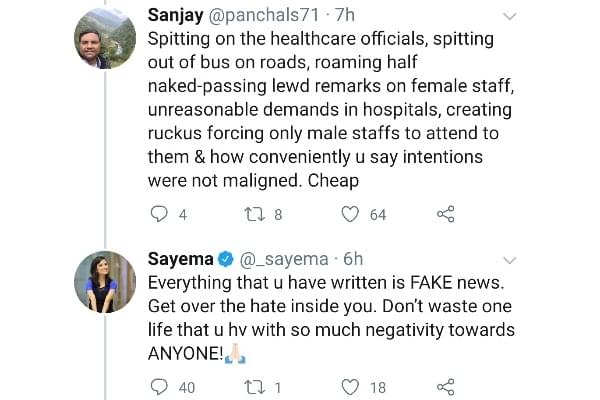View Sanjay's profile picture

click(105, 40)
